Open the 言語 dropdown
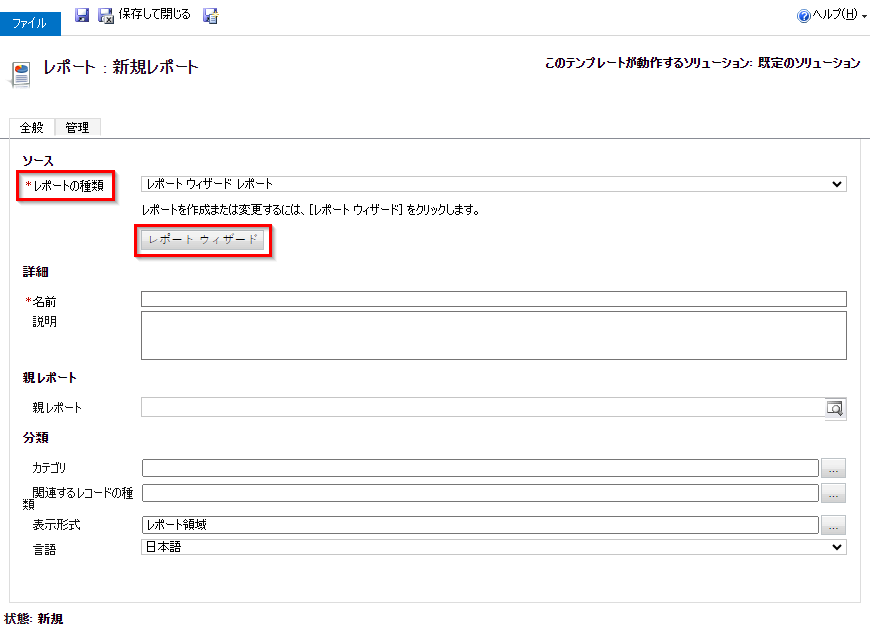Image resolution: width=870 pixels, height=636 pixels. tap(494, 547)
